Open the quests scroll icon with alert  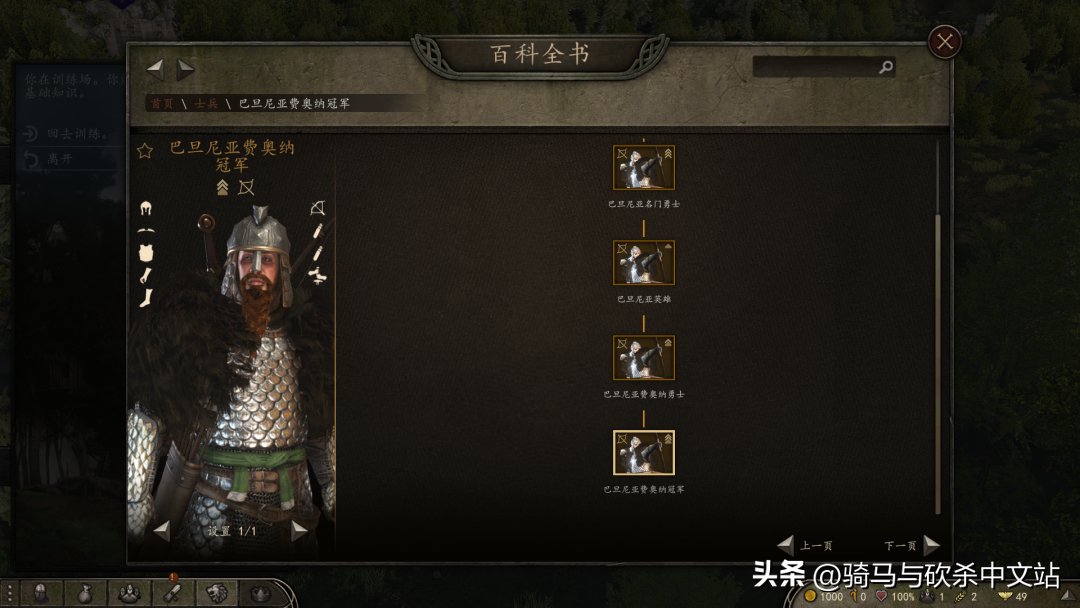pyautogui.click(x=173, y=592)
